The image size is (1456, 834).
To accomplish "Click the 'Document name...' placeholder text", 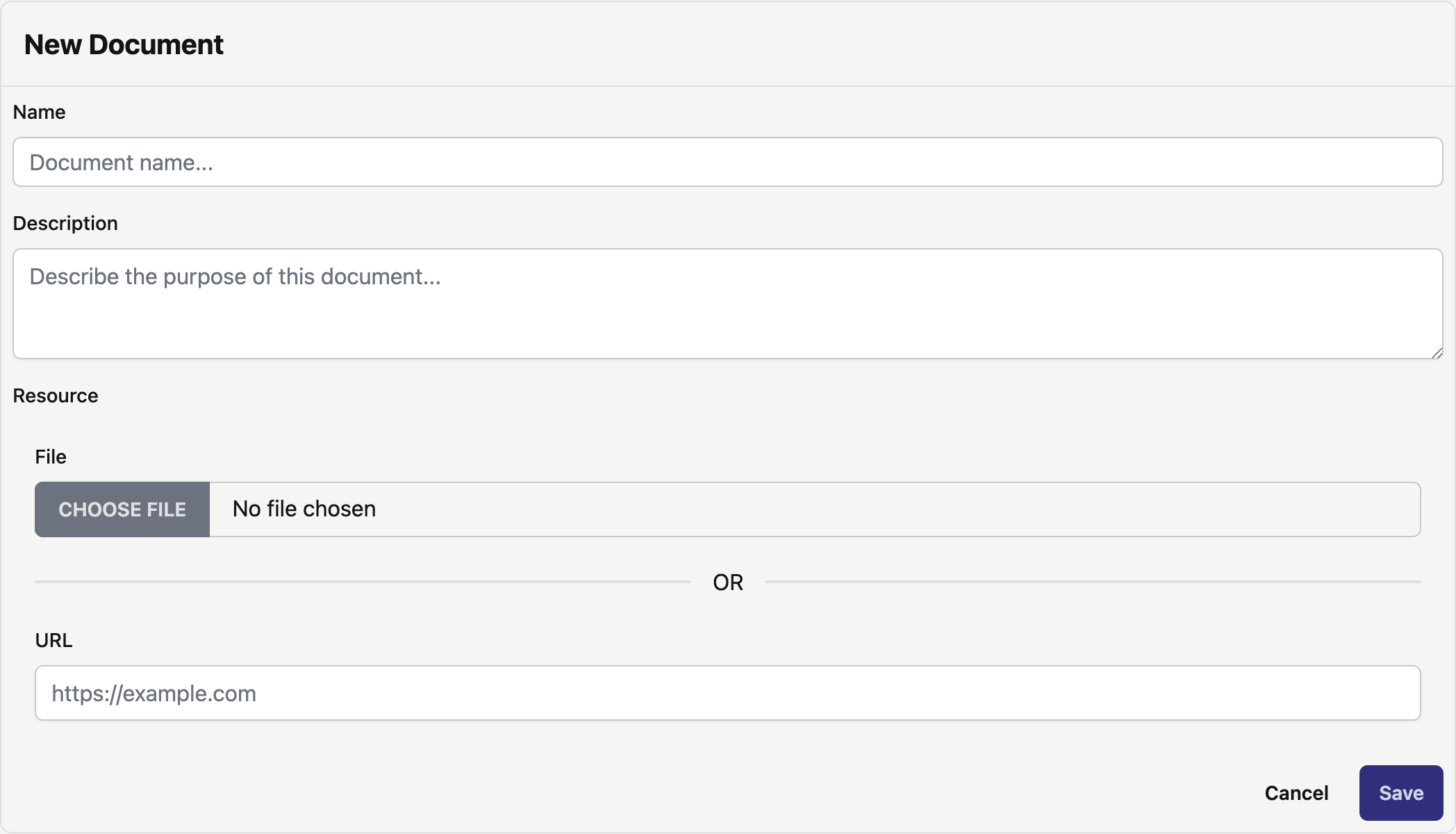I will (121, 162).
